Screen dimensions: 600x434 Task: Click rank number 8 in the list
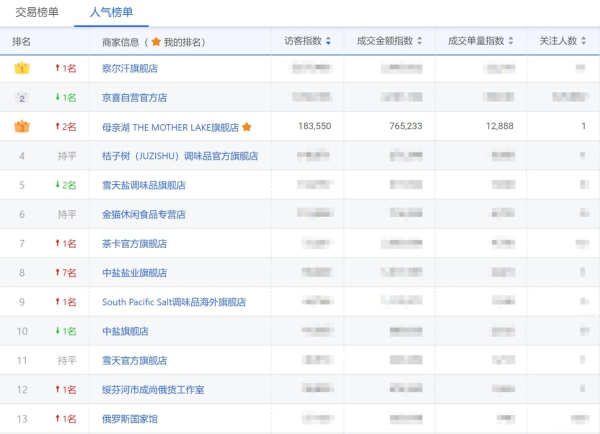point(22,272)
